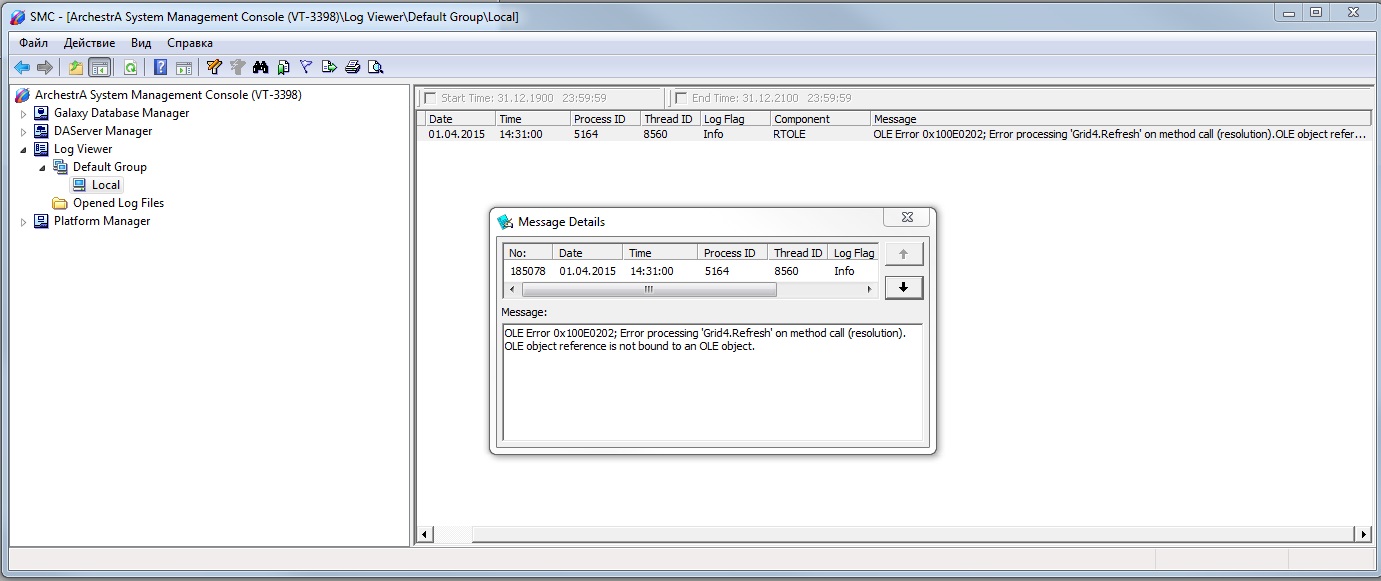Image resolution: width=1381 pixels, height=581 pixels.
Task: Select the RTOLE log entry row
Action: pyautogui.click(x=893, y=134)
